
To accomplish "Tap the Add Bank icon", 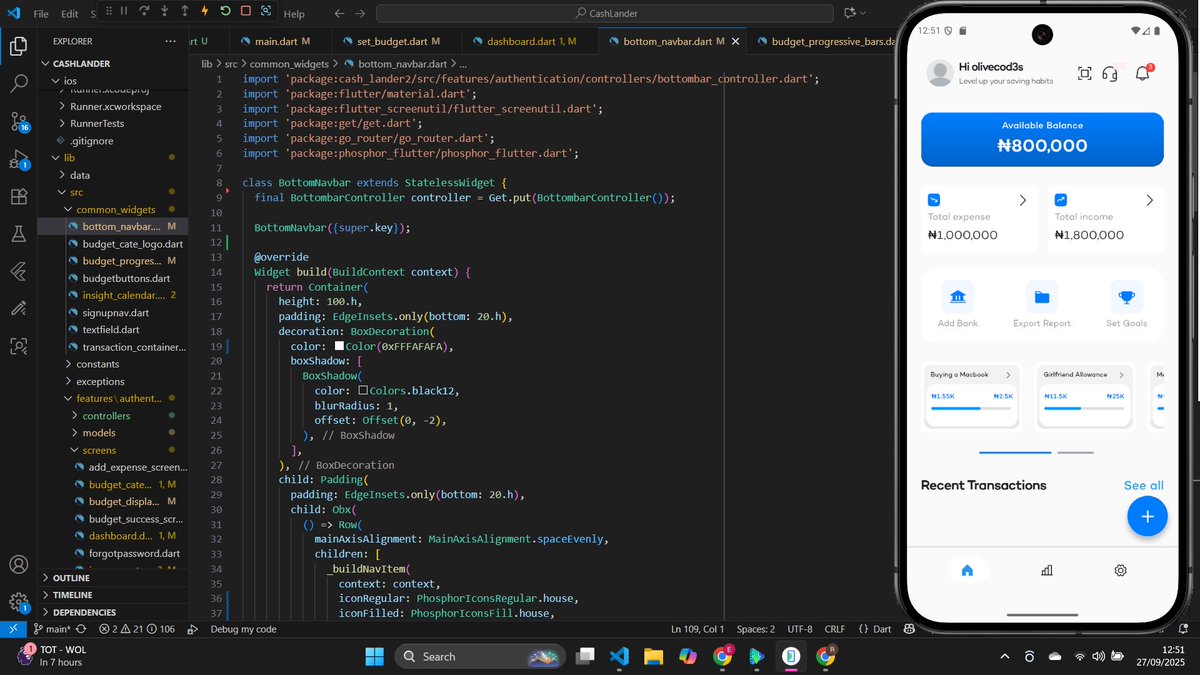I will [958, 297].
